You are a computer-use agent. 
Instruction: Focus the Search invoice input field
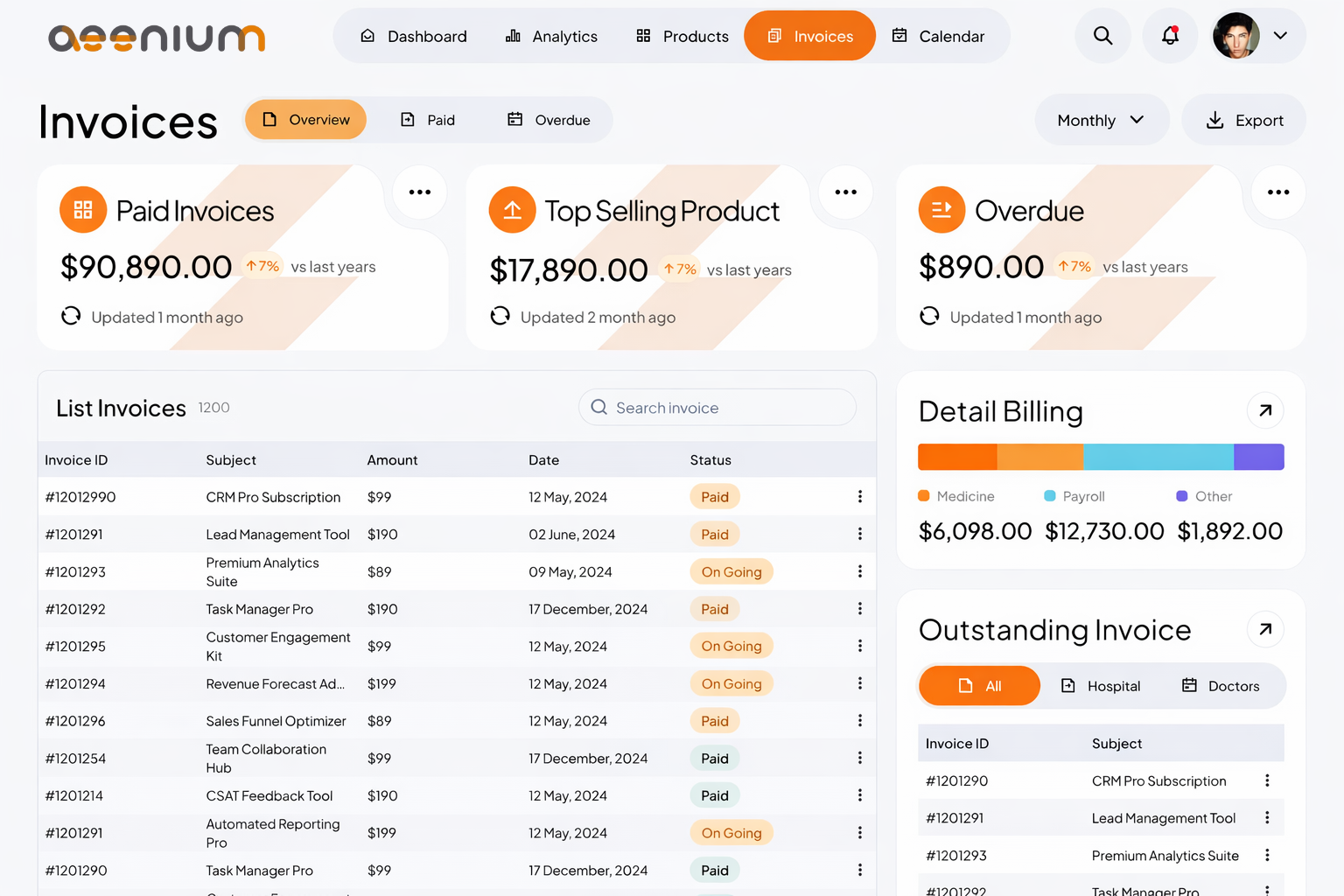point(717,408)
